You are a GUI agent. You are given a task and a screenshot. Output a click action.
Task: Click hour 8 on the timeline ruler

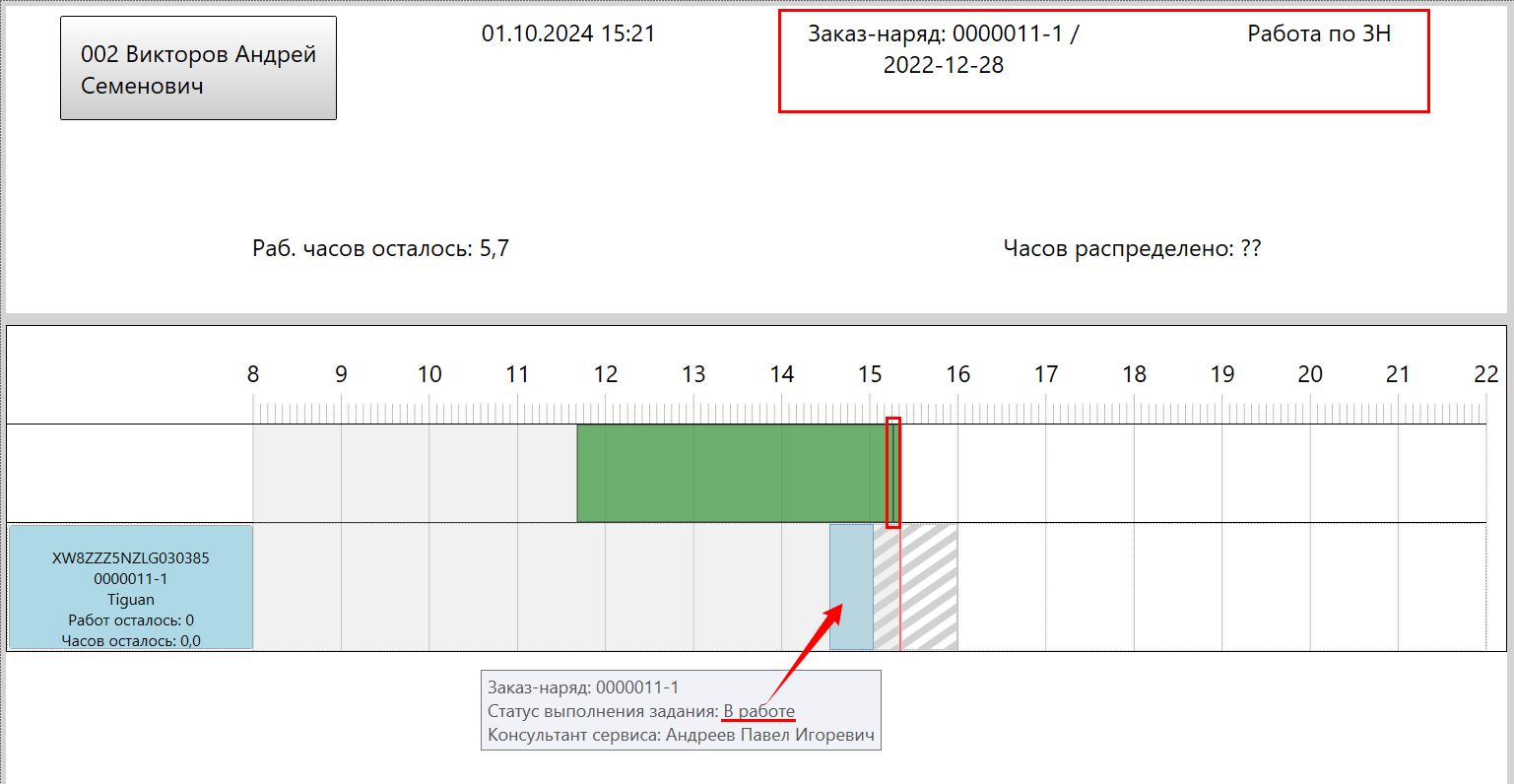click(253, 374)
